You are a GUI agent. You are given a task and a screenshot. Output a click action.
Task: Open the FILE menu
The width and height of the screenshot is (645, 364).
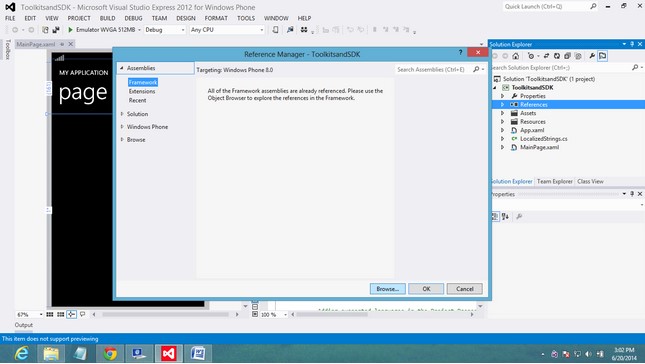click(x=10, y=18)
